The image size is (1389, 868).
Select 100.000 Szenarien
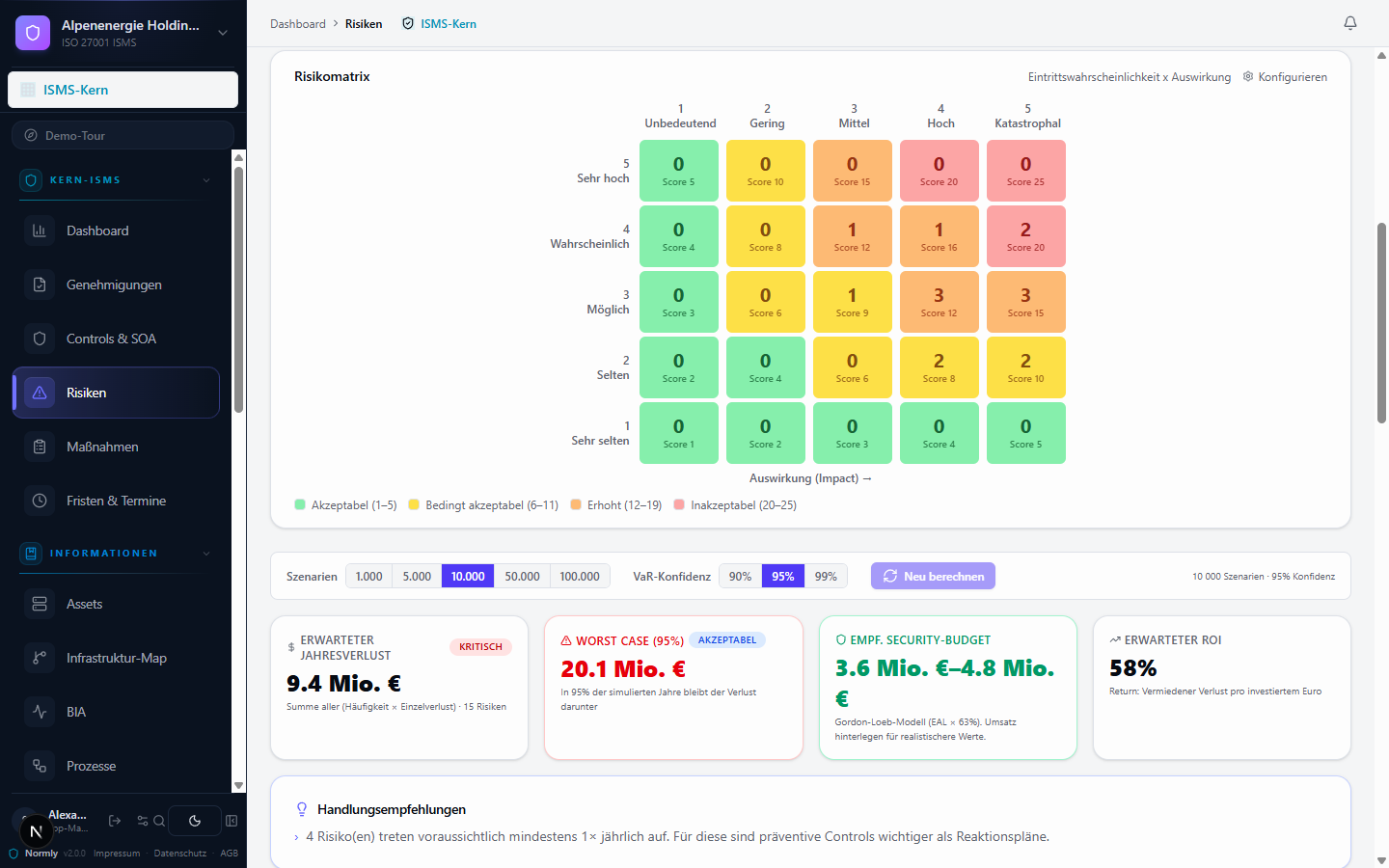coord(580,576)
